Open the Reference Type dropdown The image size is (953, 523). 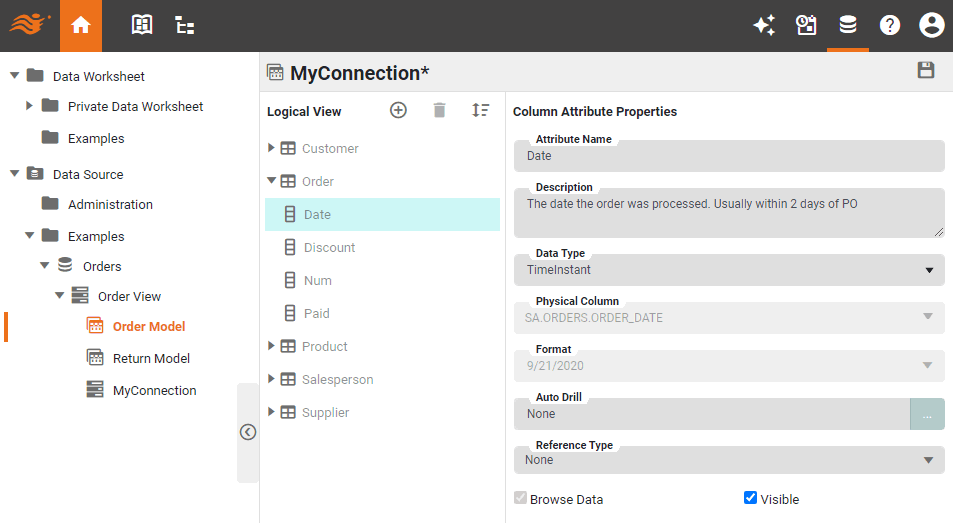click(729, 460)
